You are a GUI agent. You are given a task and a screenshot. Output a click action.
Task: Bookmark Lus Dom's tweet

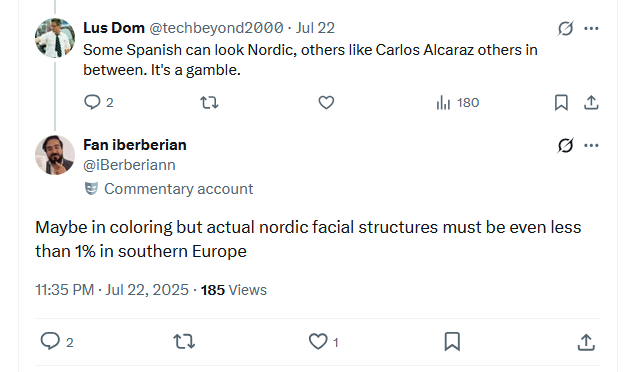pos(561,103)
